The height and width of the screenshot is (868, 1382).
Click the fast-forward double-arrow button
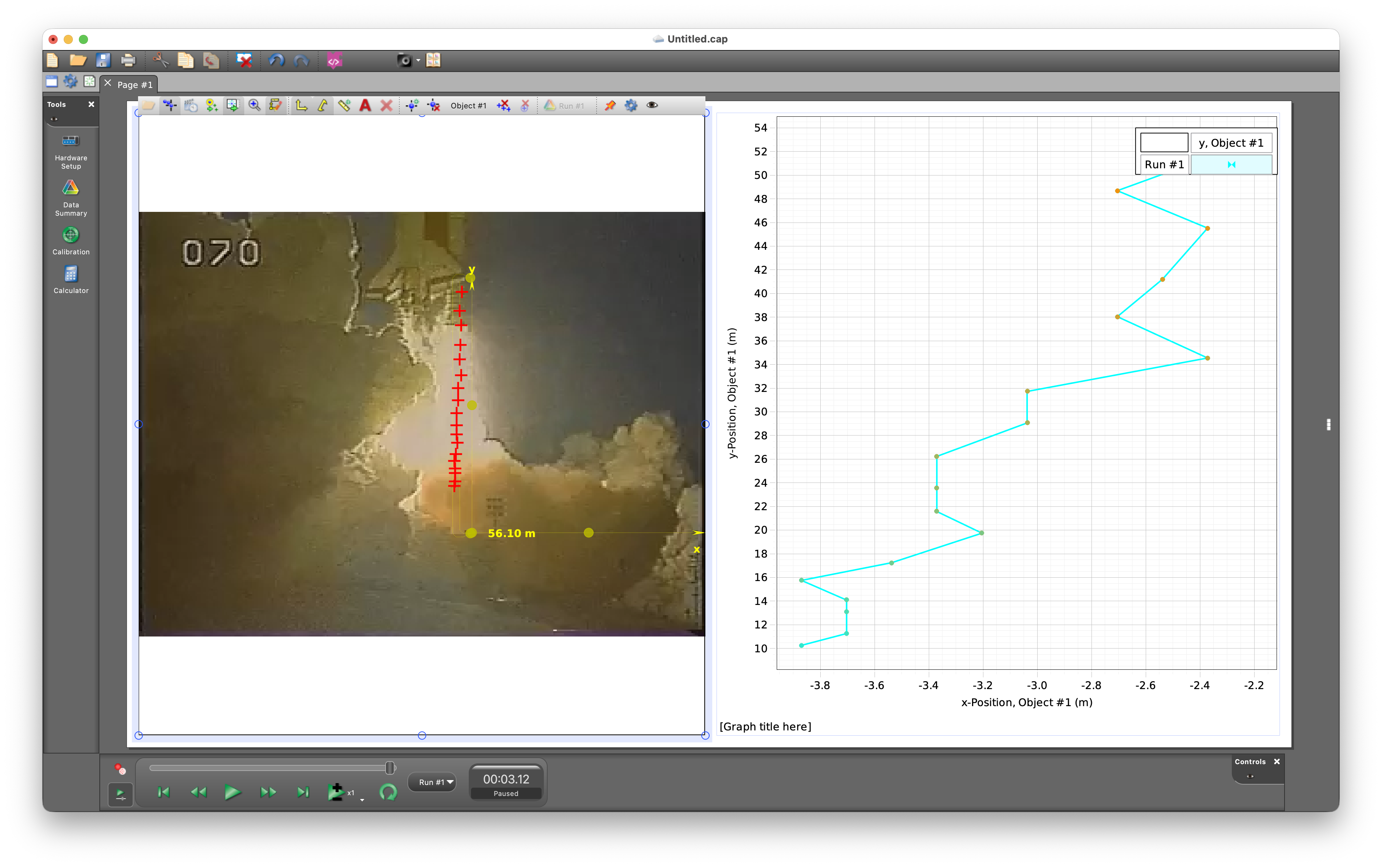(x=268, y=792)
